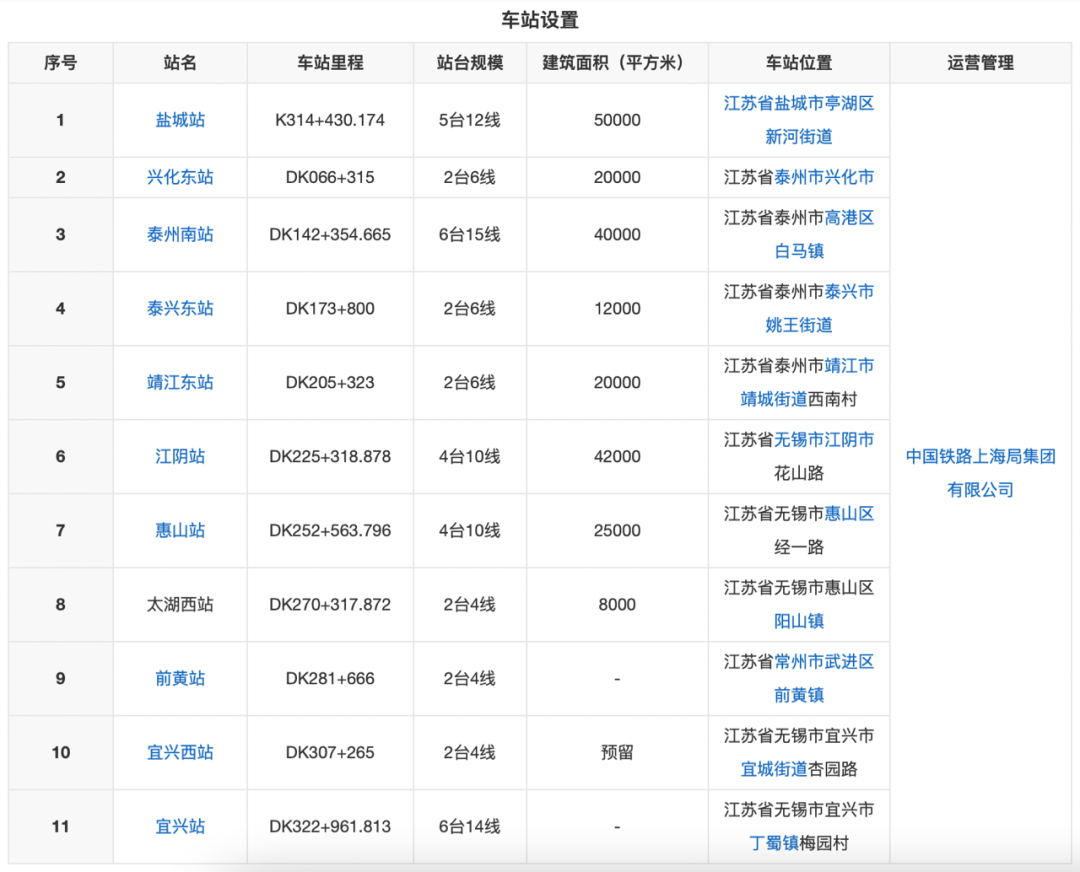Open the 姚王街道 link
Screen dimensions: 1080x872
[x=799, y=324]
